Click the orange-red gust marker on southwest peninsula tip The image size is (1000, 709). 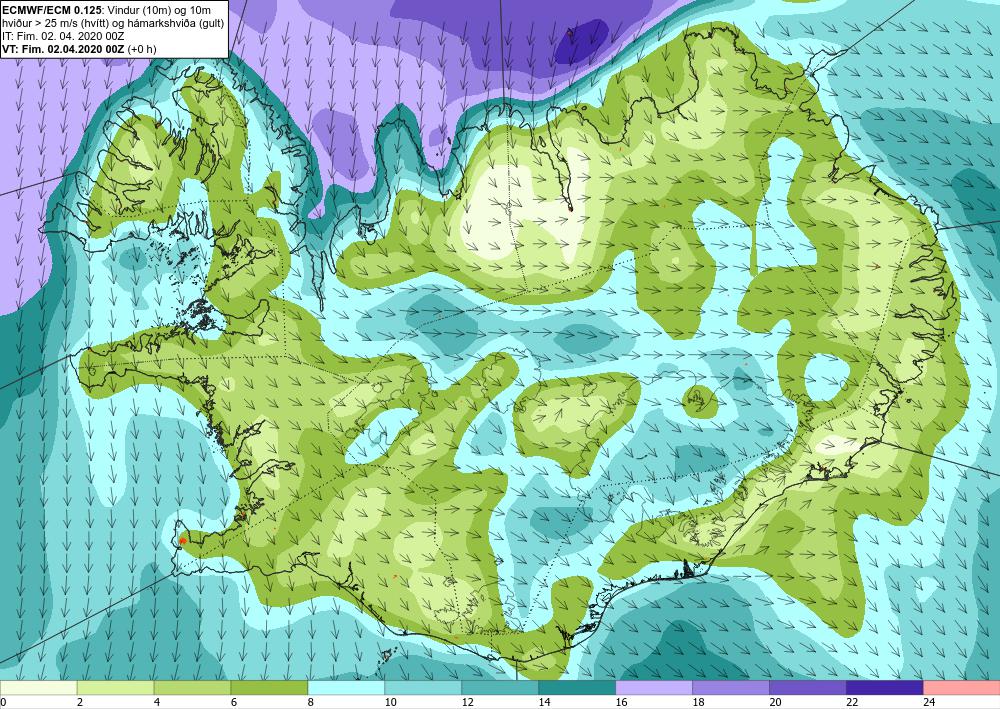click(x=183, y=540)
